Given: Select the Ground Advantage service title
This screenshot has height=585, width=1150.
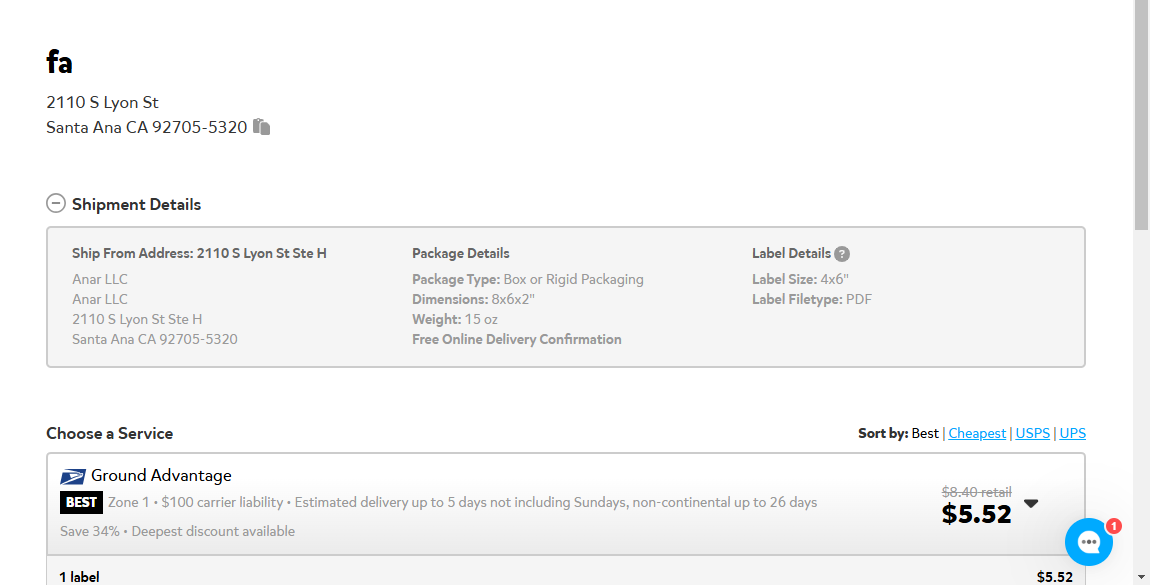Looking at the screenshot, I should (161, 476).
